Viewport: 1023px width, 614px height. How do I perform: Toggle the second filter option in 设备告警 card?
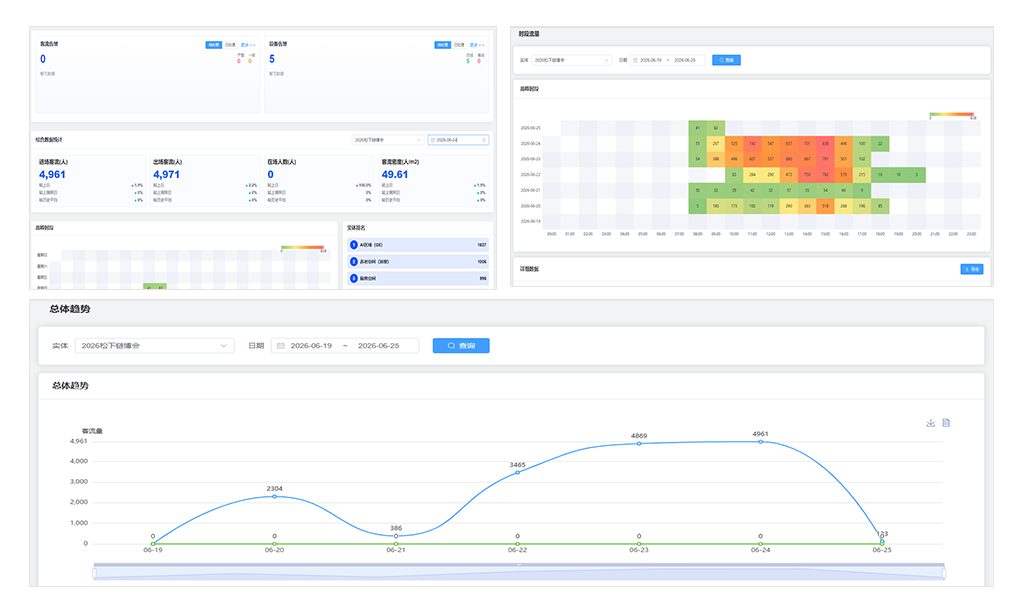pos(459,45)
